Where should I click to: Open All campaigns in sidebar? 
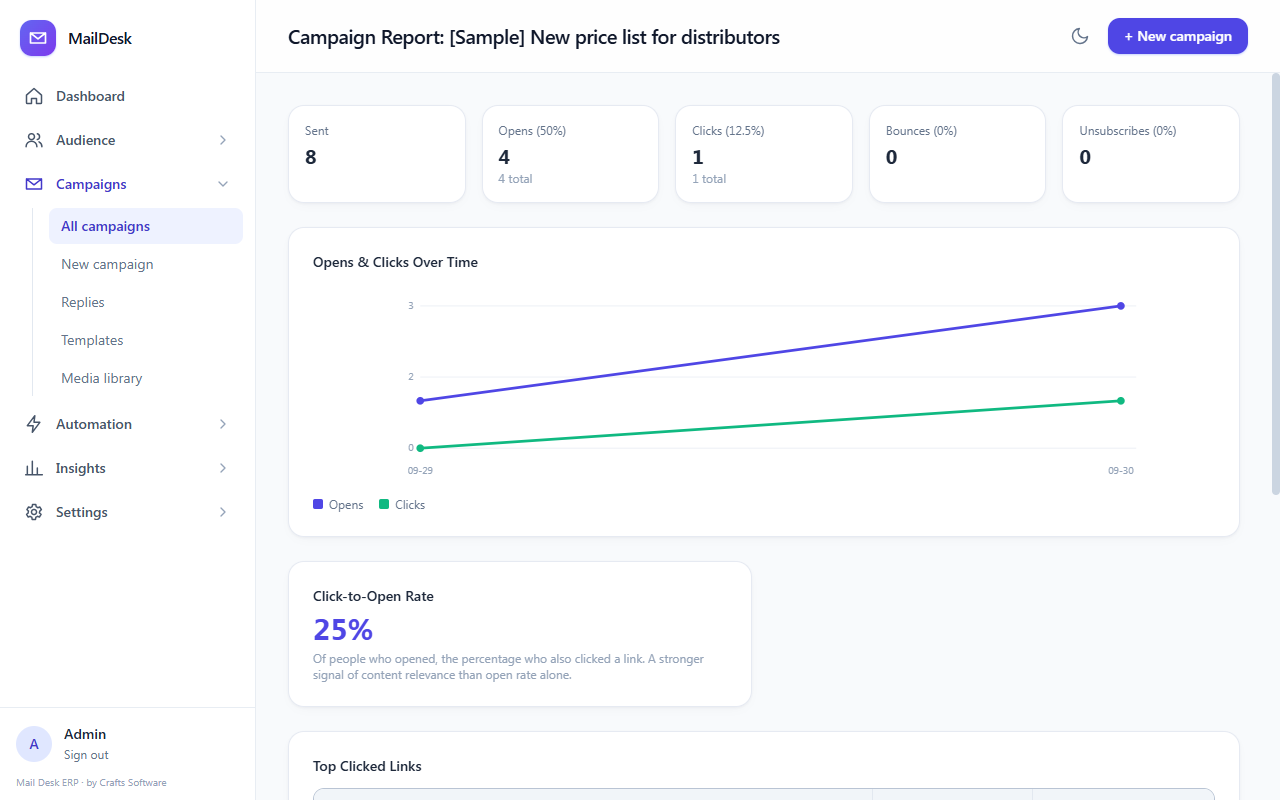coord(146,226)
